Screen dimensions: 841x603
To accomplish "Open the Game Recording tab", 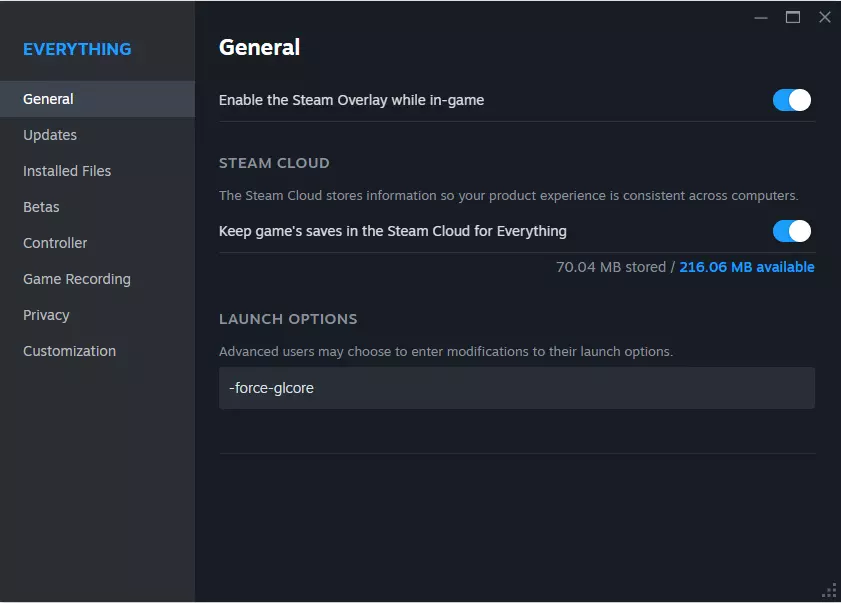I will (x=77, y=279).
